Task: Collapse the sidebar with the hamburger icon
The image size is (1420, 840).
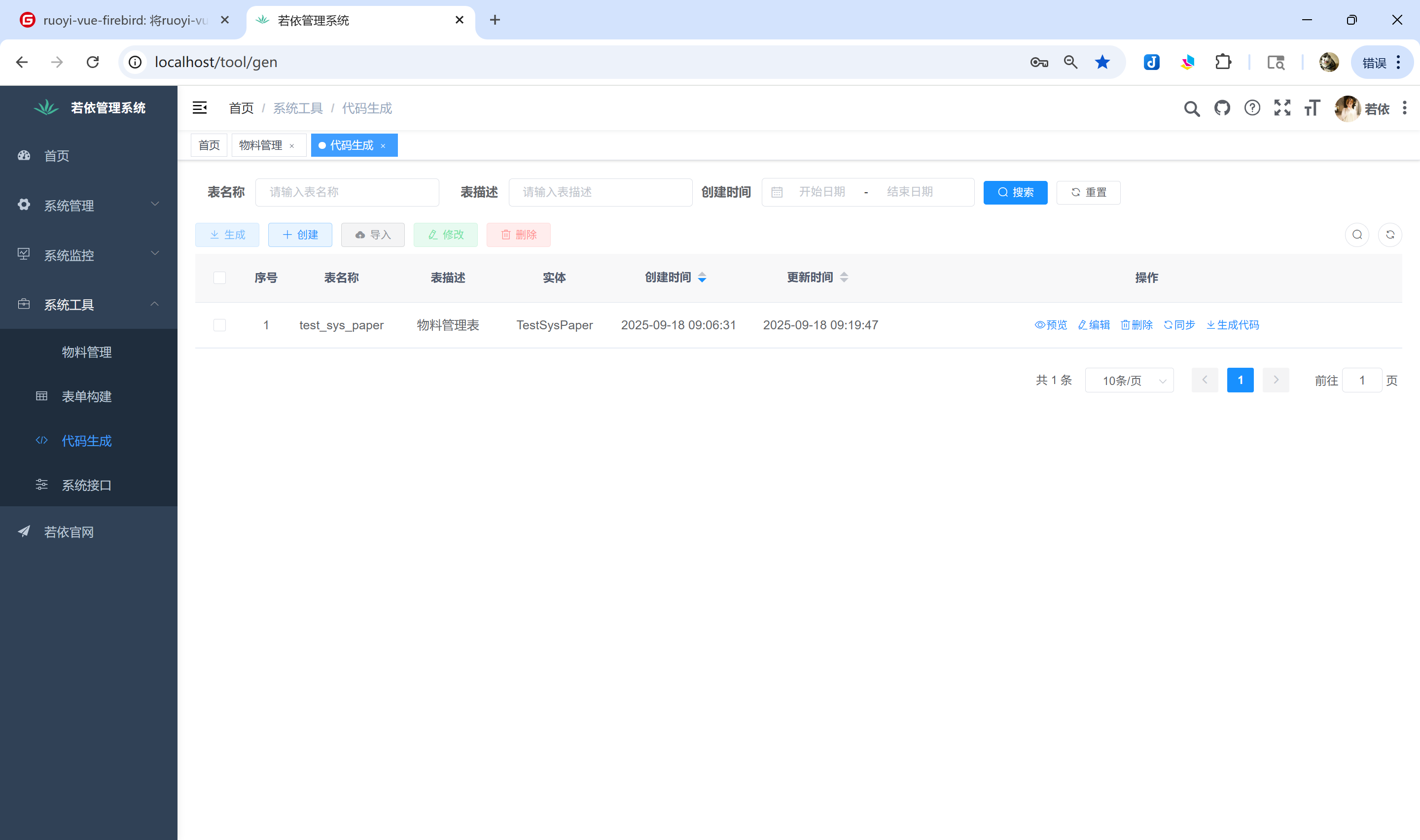Action: pos(199,107)
